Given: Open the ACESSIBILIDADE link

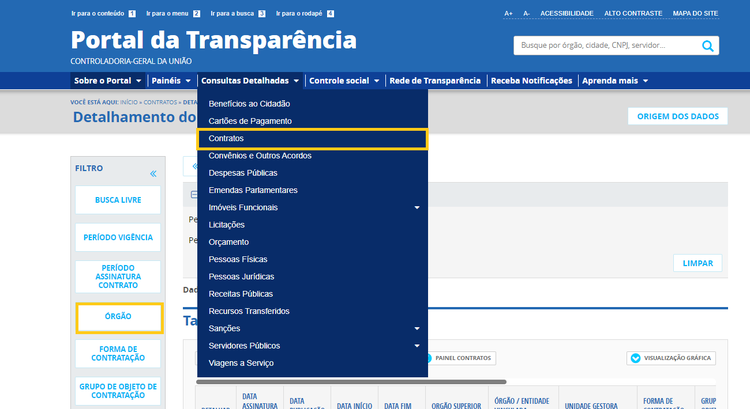Looking at the screenshot, I should click(x=567, y=13).
